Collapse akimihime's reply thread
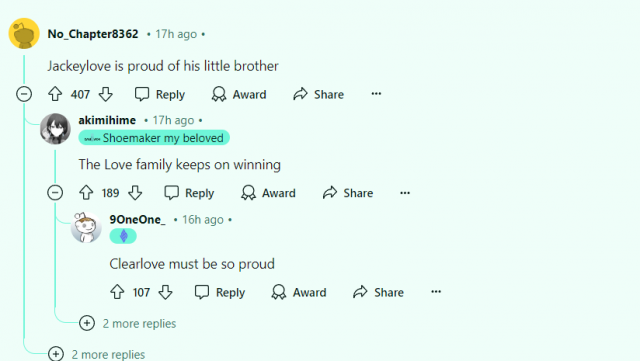Screen dimensions: 640x361 [55, 193]
